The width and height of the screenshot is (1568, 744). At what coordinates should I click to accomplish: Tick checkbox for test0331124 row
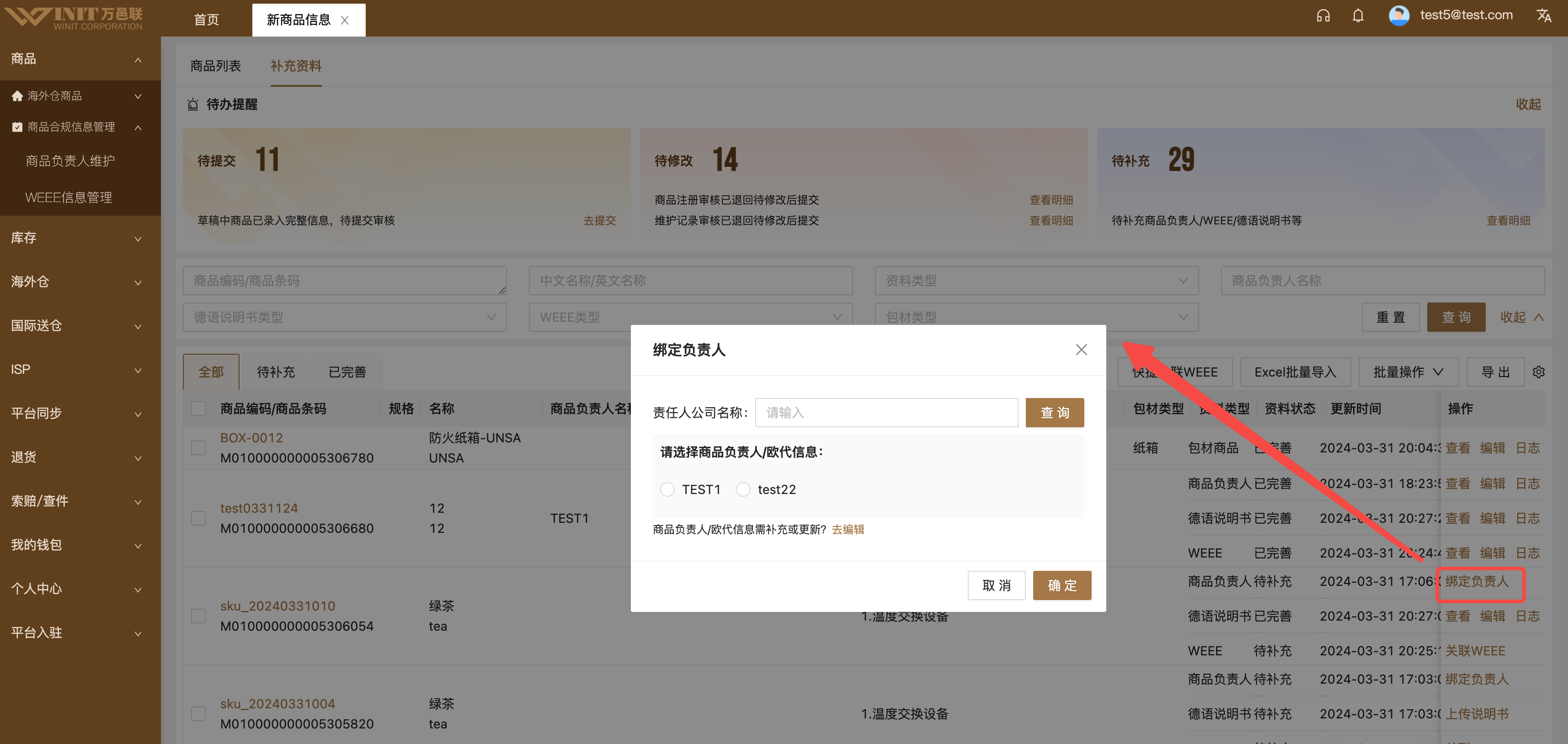click(x=198, y=518)
